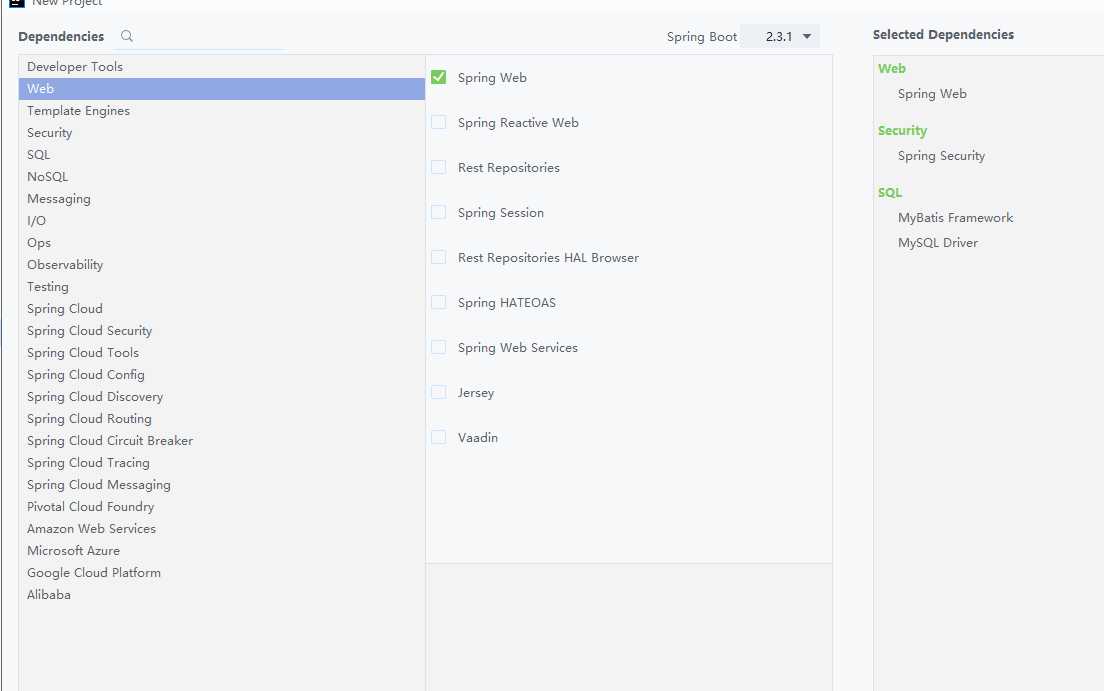Select the Security category
Viewport: 1104px width, 691px height.
(x=50, y=133)
